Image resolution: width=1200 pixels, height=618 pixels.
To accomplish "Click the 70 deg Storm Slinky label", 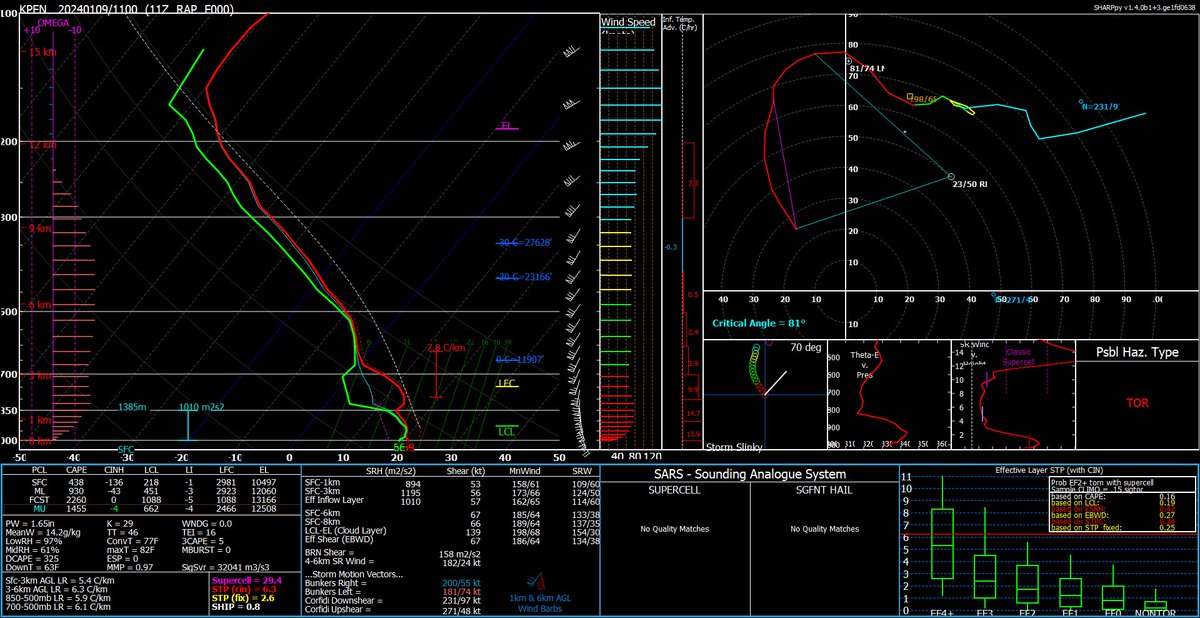I will pos(806,349).
